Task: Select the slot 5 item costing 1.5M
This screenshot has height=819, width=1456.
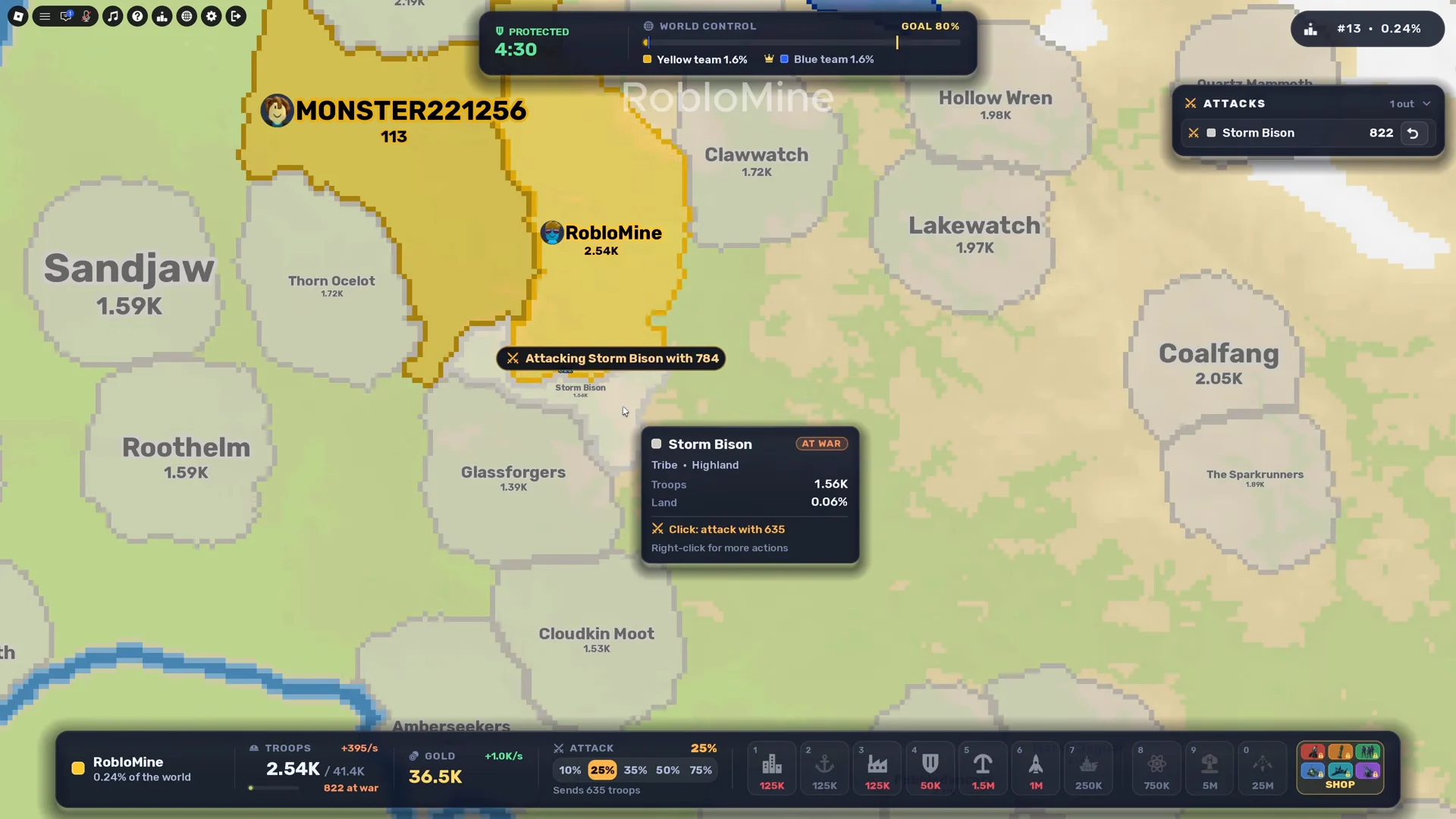Action: click(983, 769)
